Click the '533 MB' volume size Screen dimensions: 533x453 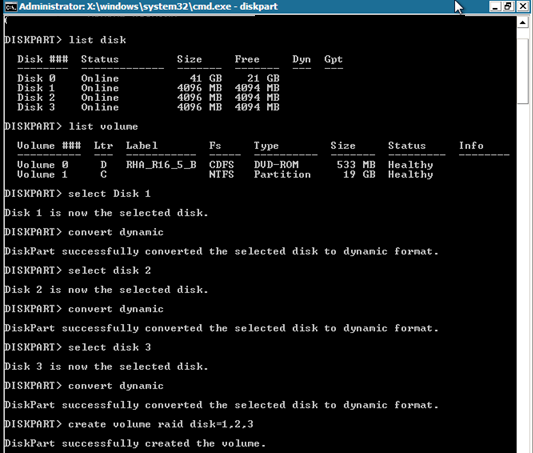pos(356,165)
